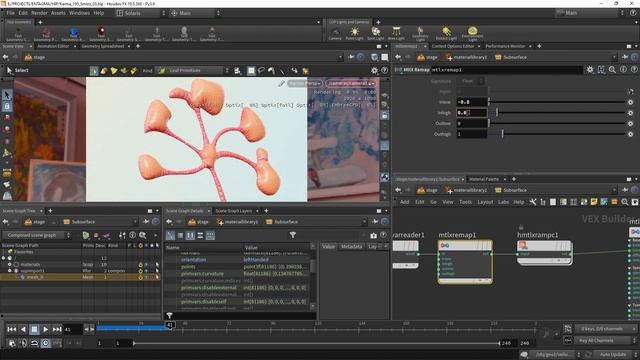Play animation forward
This screenshot has height=360, width=640.
tap(45, 329)
